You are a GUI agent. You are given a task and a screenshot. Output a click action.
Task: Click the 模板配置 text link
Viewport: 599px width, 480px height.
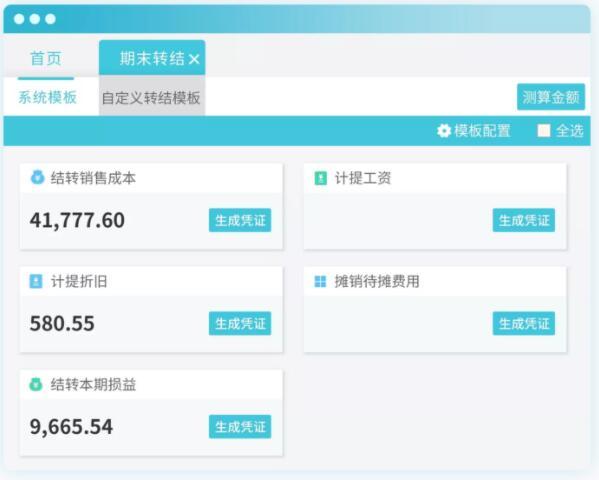click(x=482, y=131)
